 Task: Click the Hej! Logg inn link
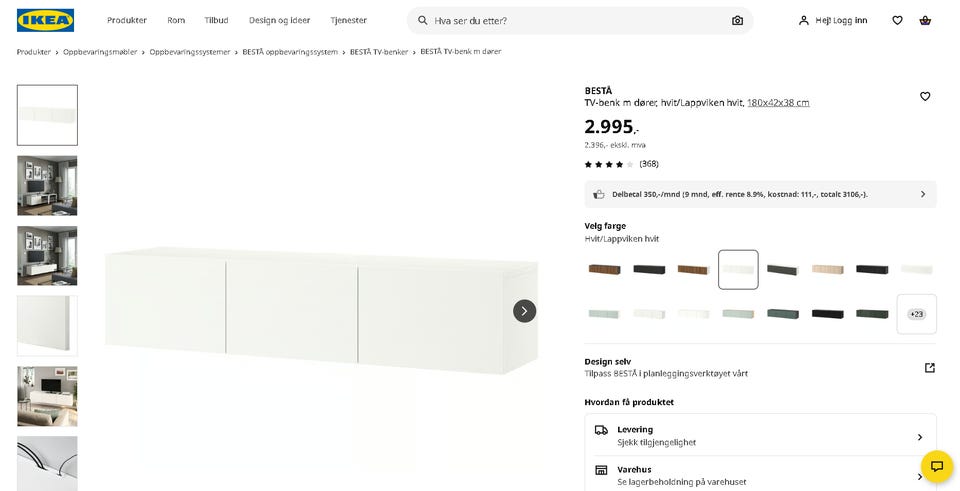tap(833, 20)
